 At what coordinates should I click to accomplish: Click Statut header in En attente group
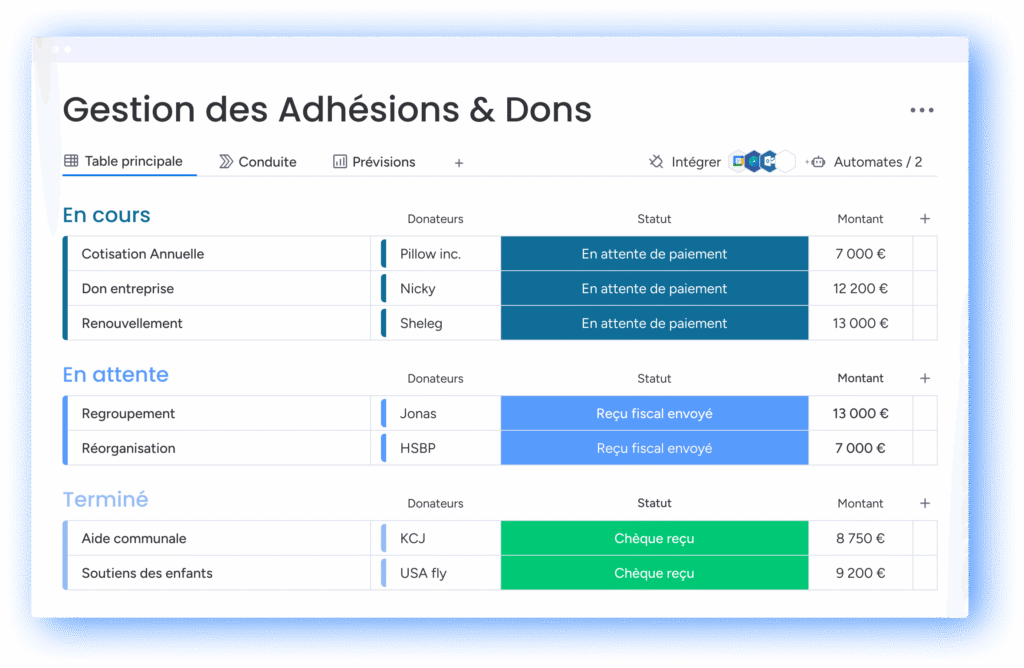pyautogui.click(x=654, y=378)
